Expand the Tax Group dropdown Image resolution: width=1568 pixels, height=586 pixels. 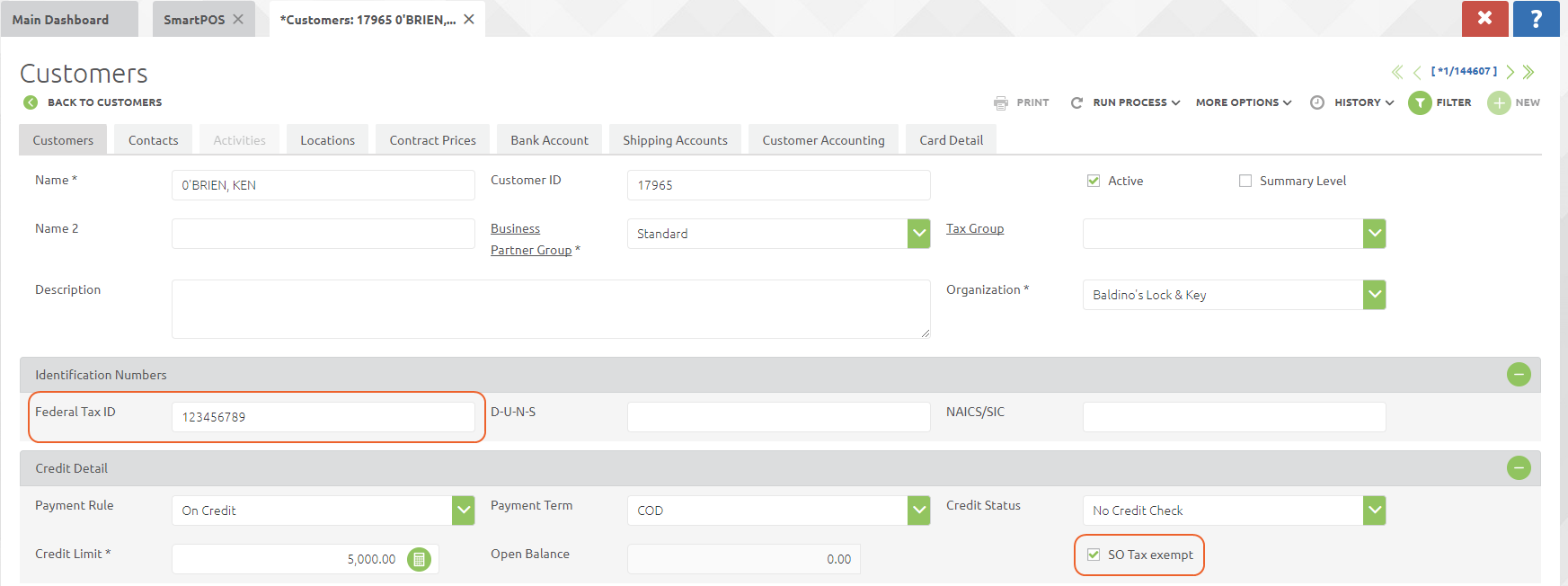click(x=1374, y=234)
